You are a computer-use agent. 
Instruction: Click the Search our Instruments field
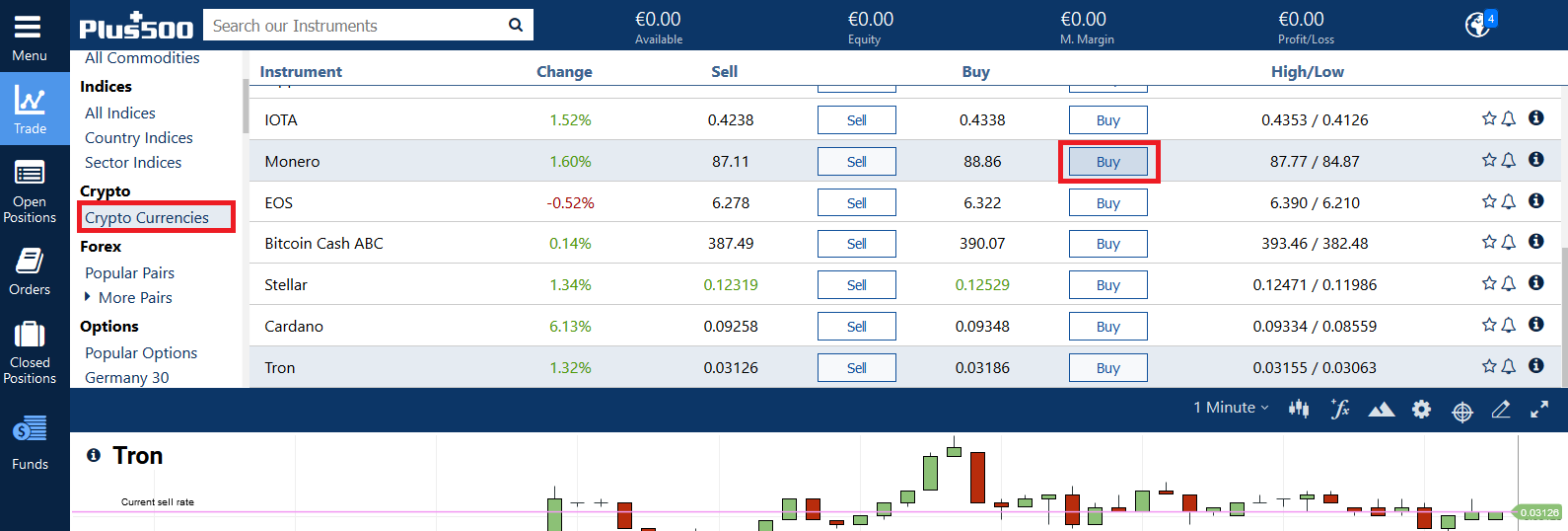coord(355,26)
